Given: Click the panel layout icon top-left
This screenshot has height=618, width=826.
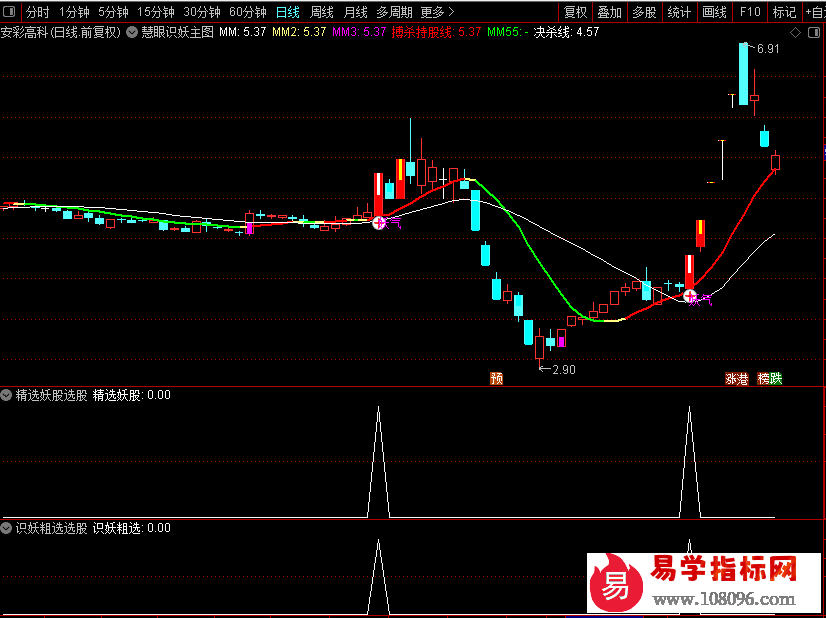Looking at the screenshot, I should (9, 11).
